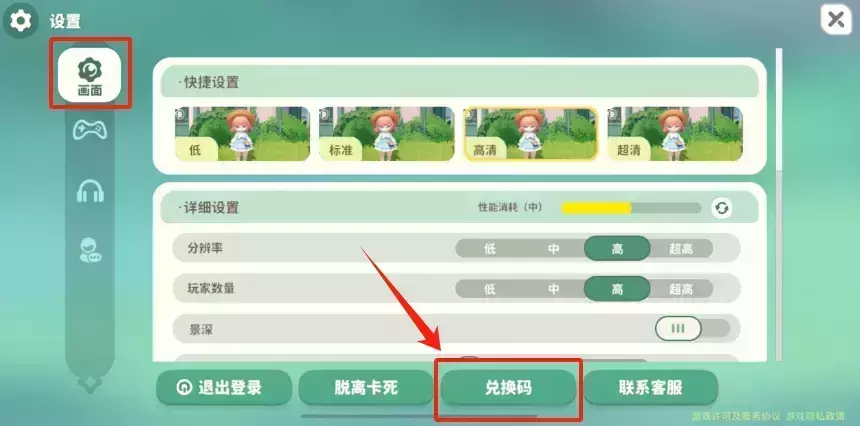This screenshot has height=426, width=860.
Task: Select the 标准 quality preset thumbnail
Action: (x=387, y=134)
